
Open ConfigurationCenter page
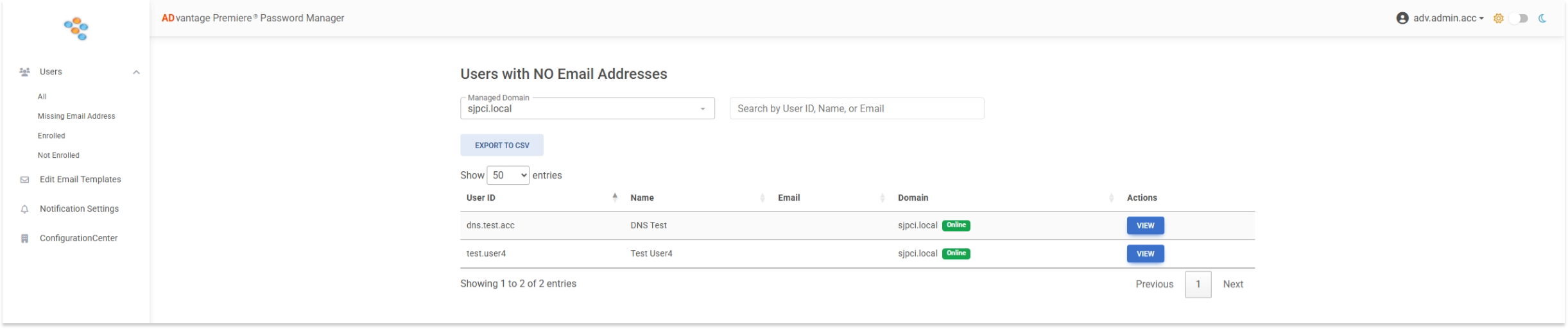click(78, 239)
